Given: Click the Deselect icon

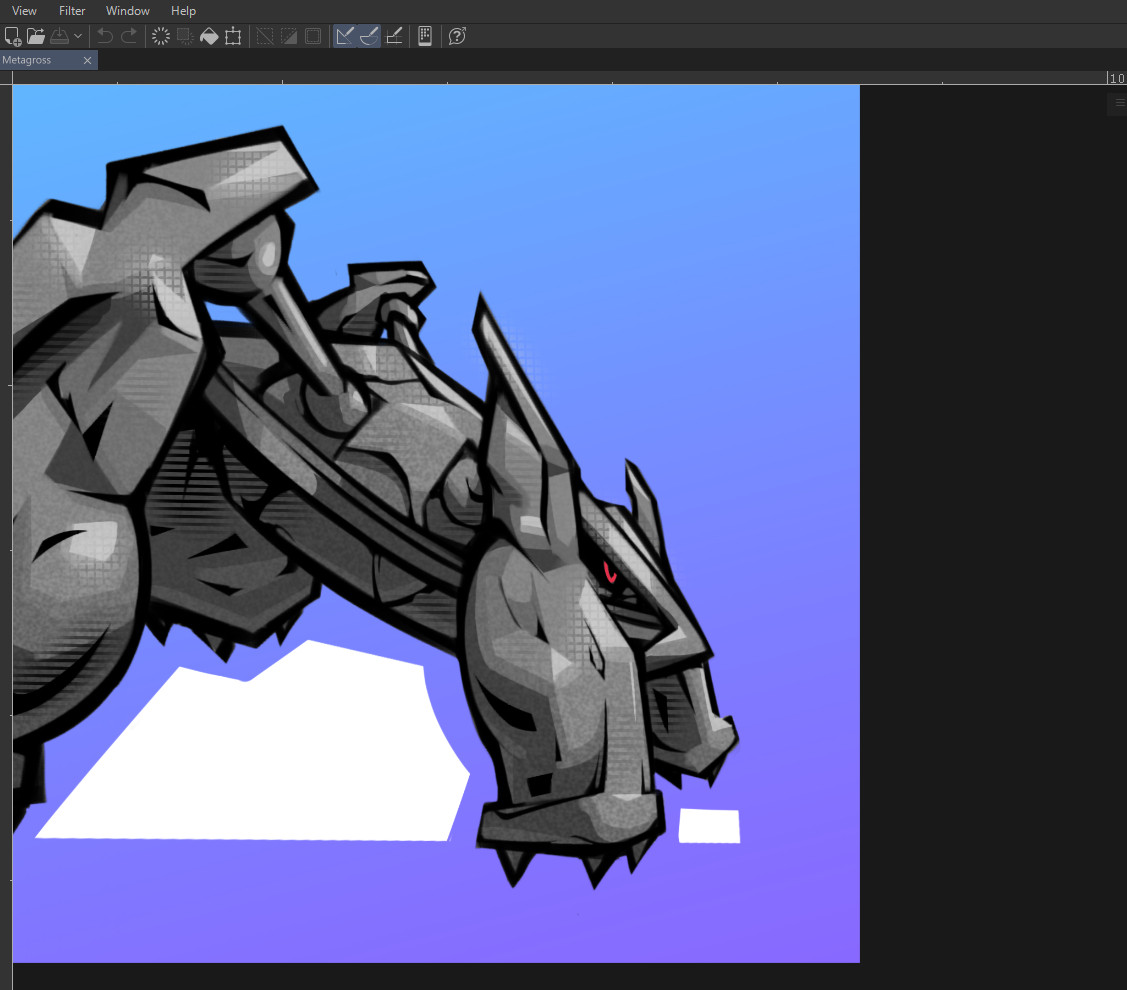Looking at the screenshot, I should pyautogui.click(x=265, y=36).
